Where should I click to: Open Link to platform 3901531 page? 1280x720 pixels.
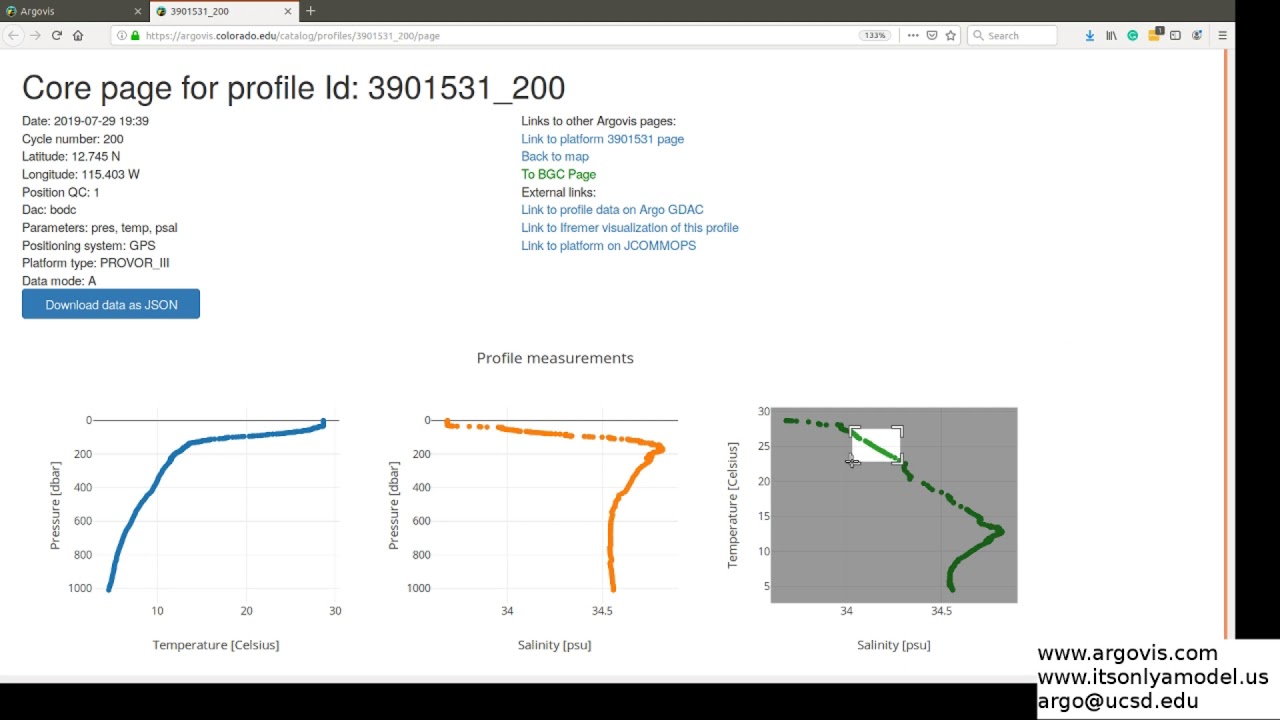click(602, 139)
